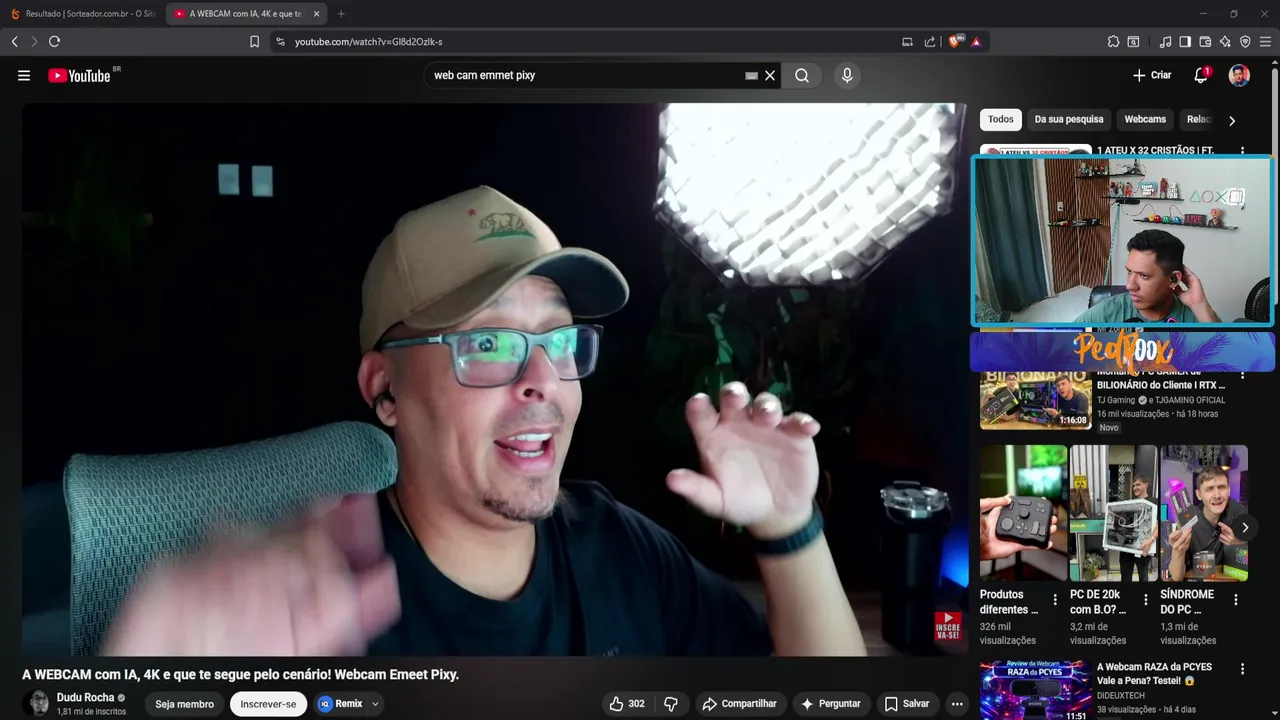Viewport: 1280px width, 720px height.
Task: Subscribe with the Inscrever-se button
Action: point(268,704)
